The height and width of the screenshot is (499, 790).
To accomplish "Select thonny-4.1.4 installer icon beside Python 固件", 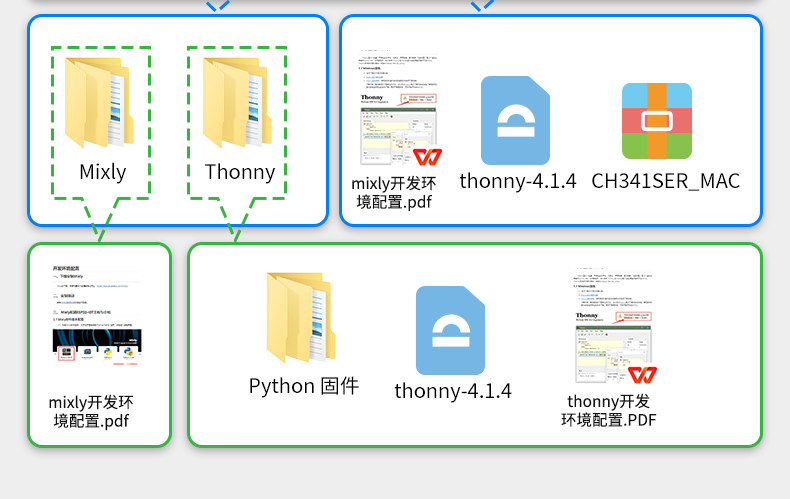I will (450, 331).
